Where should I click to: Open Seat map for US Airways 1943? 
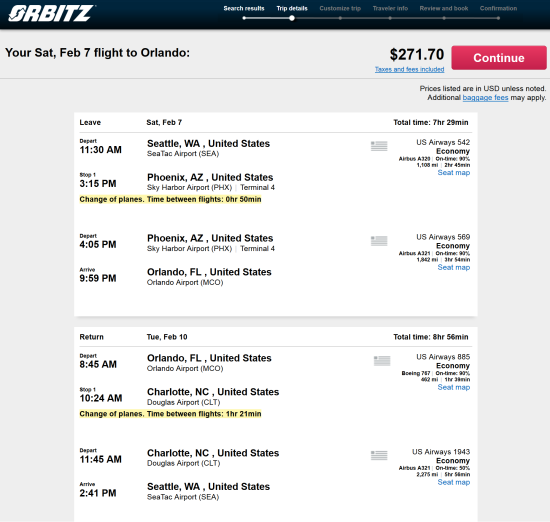[454, 482]
